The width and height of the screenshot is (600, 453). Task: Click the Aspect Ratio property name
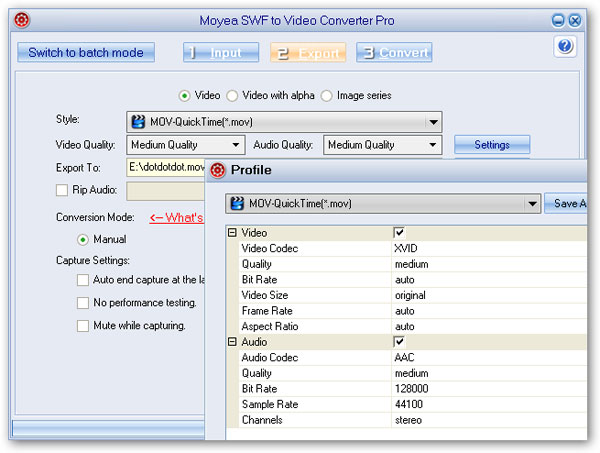(270, 326)
